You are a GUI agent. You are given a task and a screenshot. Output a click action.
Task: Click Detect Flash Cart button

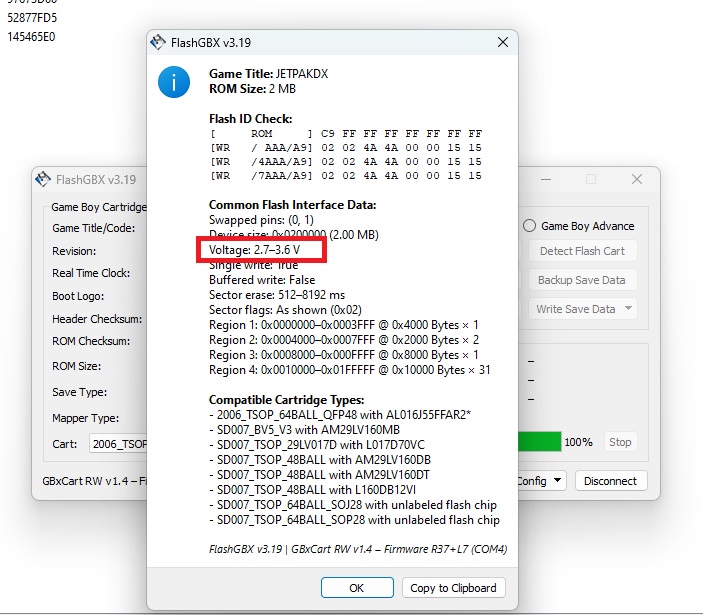point(582,251)
